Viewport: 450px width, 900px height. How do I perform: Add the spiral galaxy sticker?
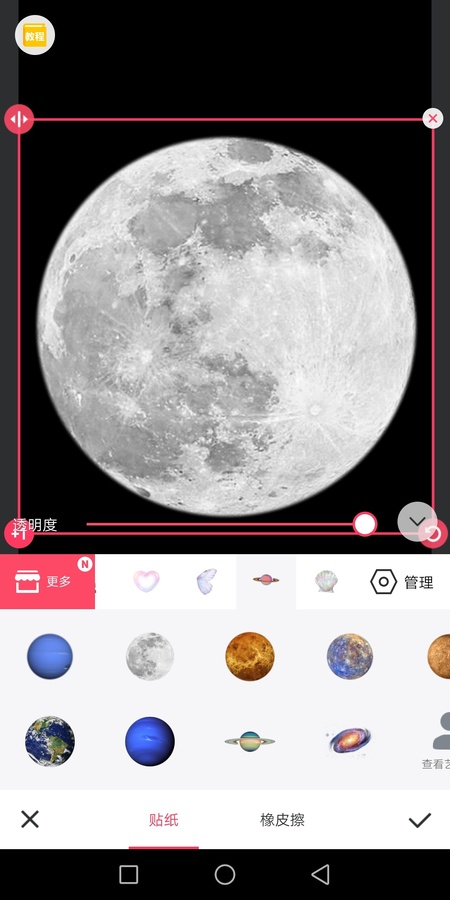(350, 740)
